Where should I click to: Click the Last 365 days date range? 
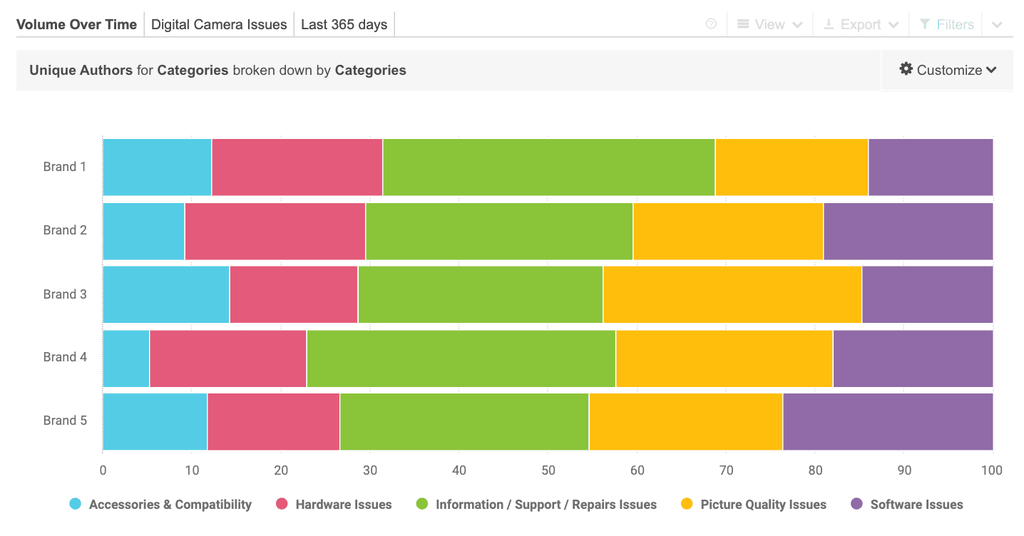click(x=344, y=24)
